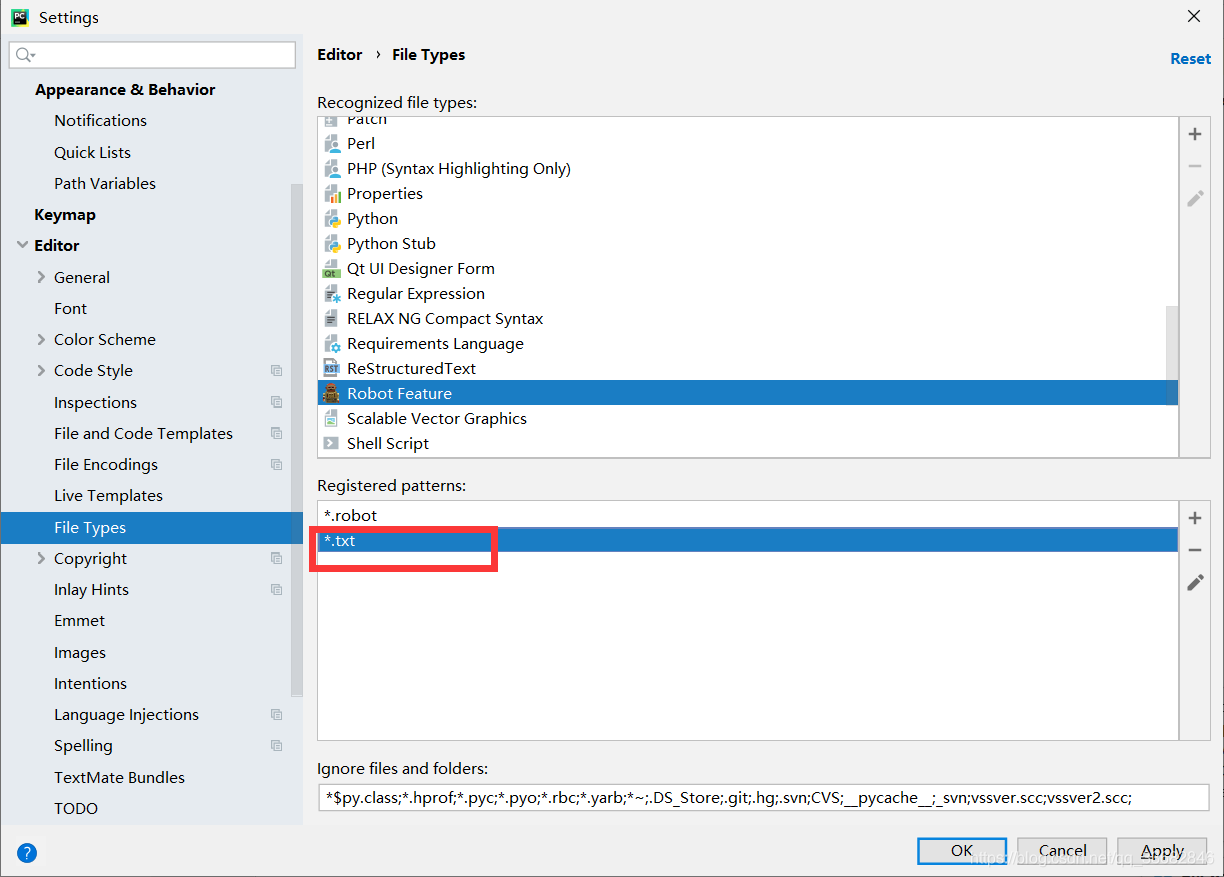The width and height of the screenshot is (1224, 877).
Task: Open the Inlay Hints page
Action: pyautogui.click(x=91, y=590)
